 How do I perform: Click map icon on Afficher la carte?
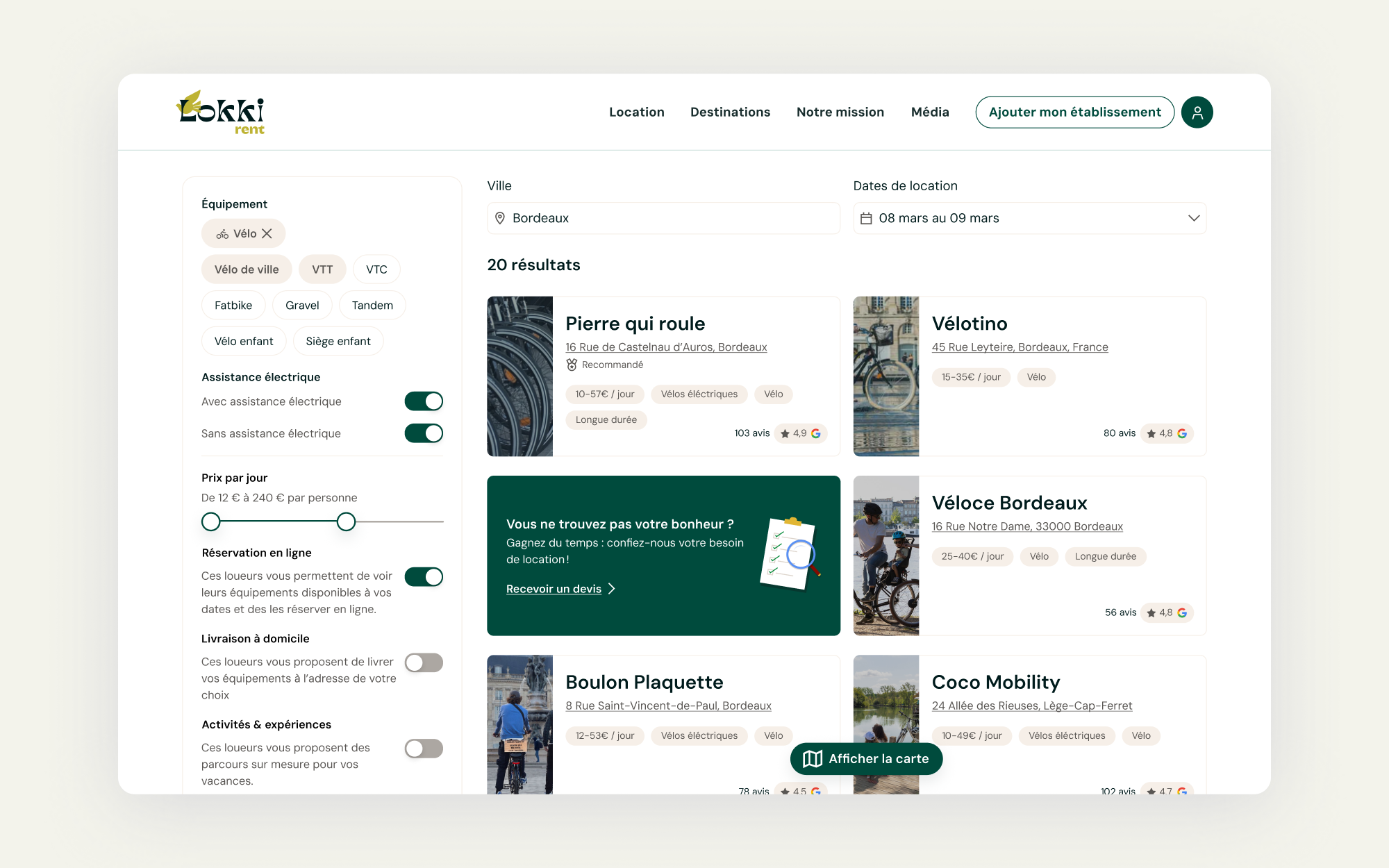click(x=812, y=759)
